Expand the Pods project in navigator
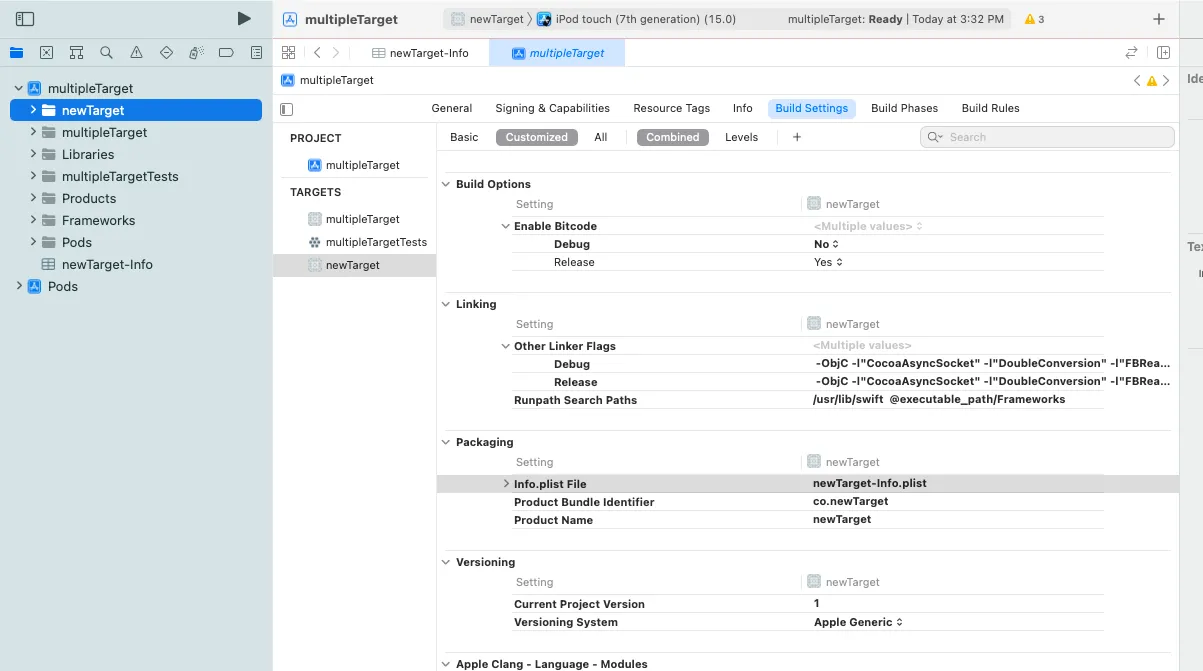The height and width of the screenshot is (671, 1203). (18, 286)
